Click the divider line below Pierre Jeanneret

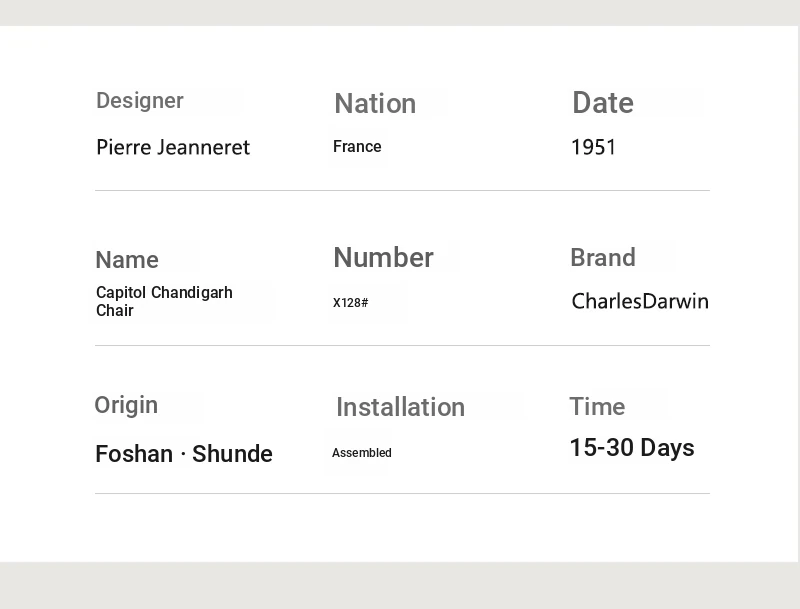pyautogui.click(x=402, y=190)
